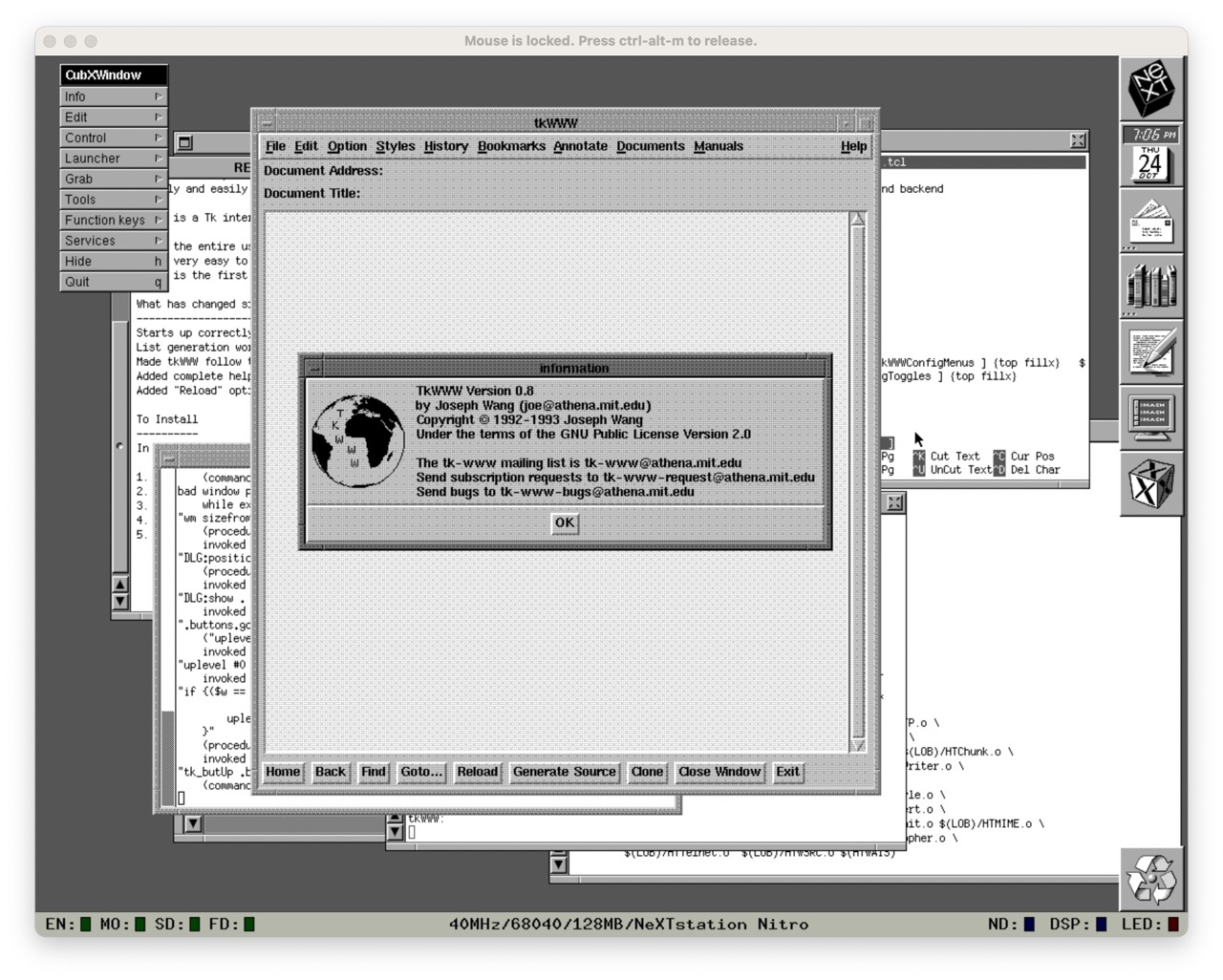This screenshot has width=1223, height=980.
Task: Expand the Function keys submenu
Action: pyautogui.click(x=114, y=220)
